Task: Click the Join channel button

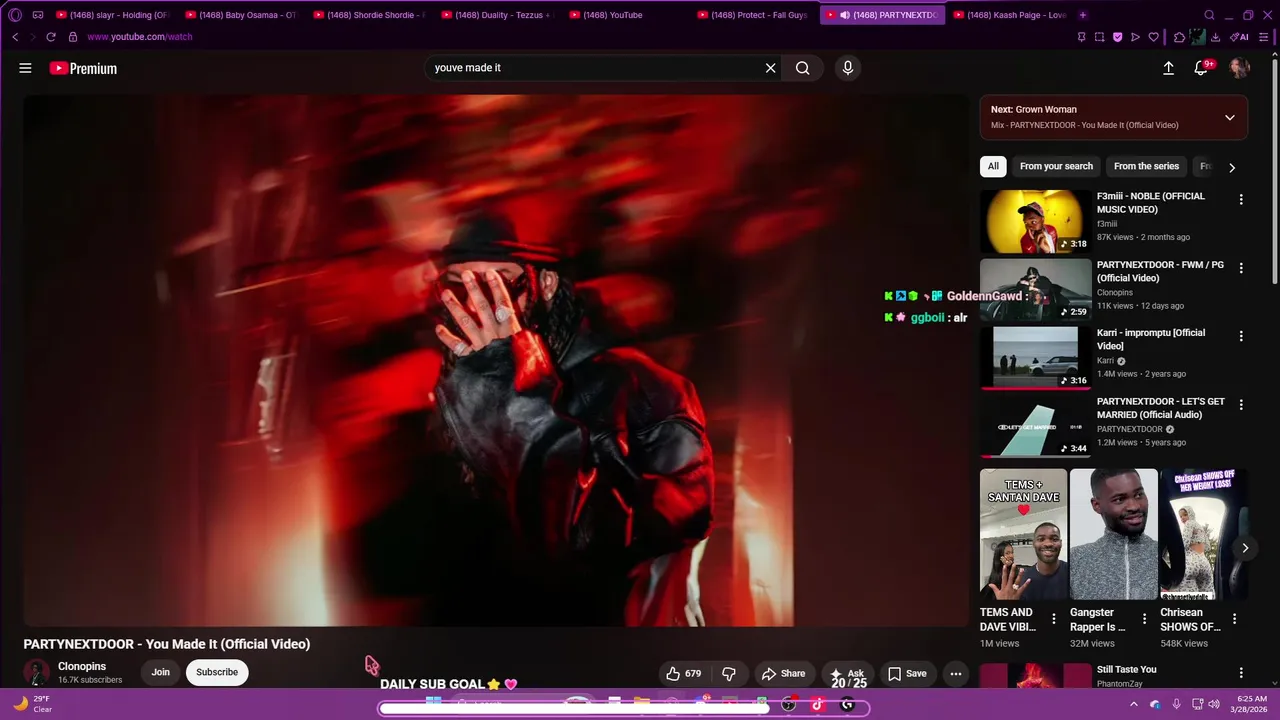Action: point(161,672)
